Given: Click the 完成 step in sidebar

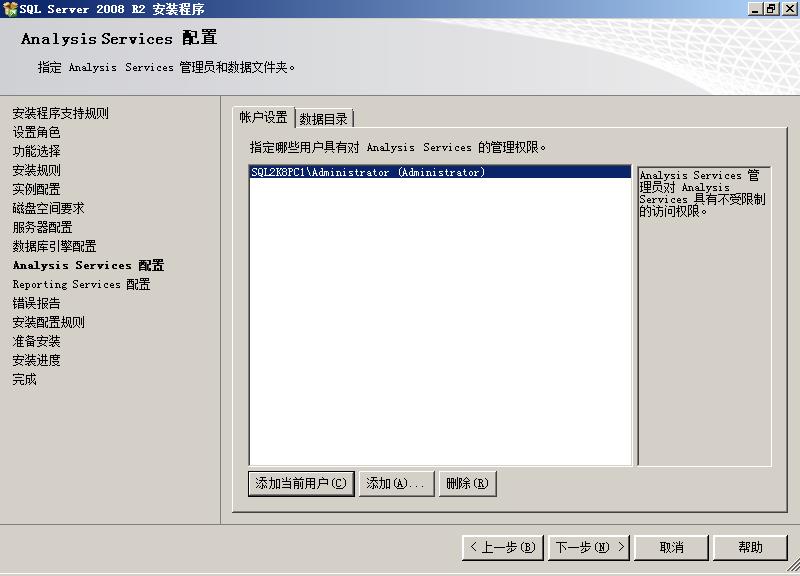Looking at the screenshot, I should click(x=24, y=379).
